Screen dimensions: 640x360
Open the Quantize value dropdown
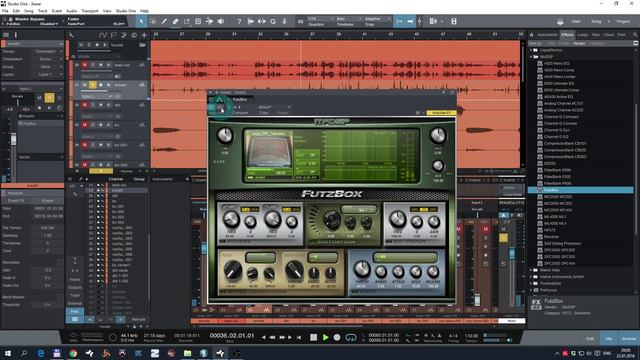[x=320, y=19]
